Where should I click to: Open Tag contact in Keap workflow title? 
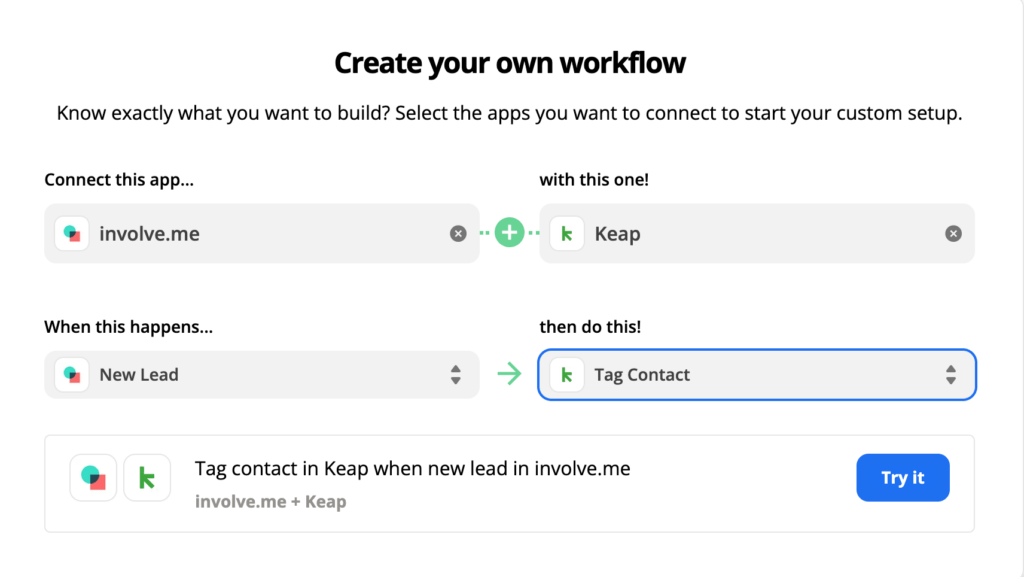[412, 469]
